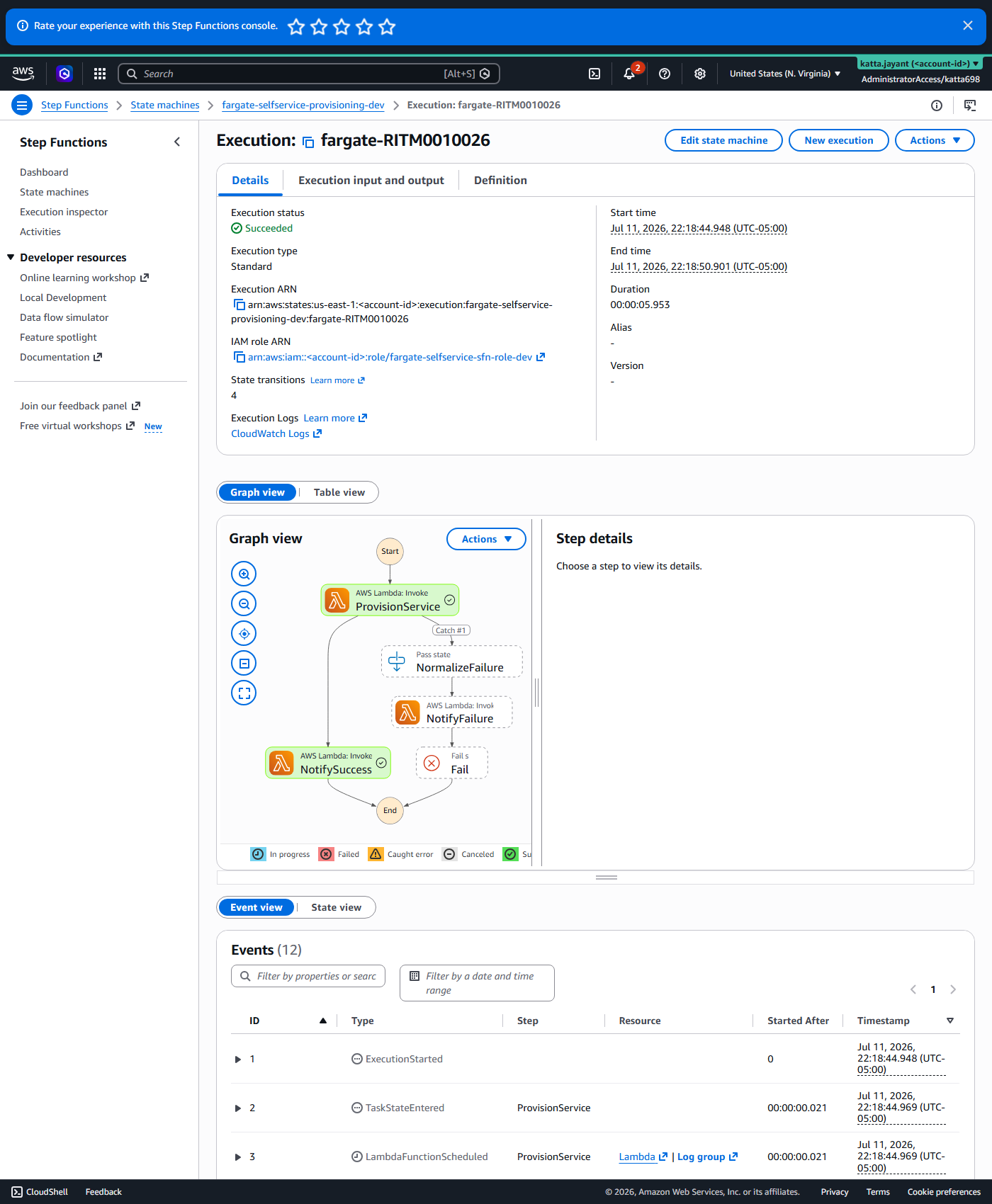Open the account menu dropdown

920,64
